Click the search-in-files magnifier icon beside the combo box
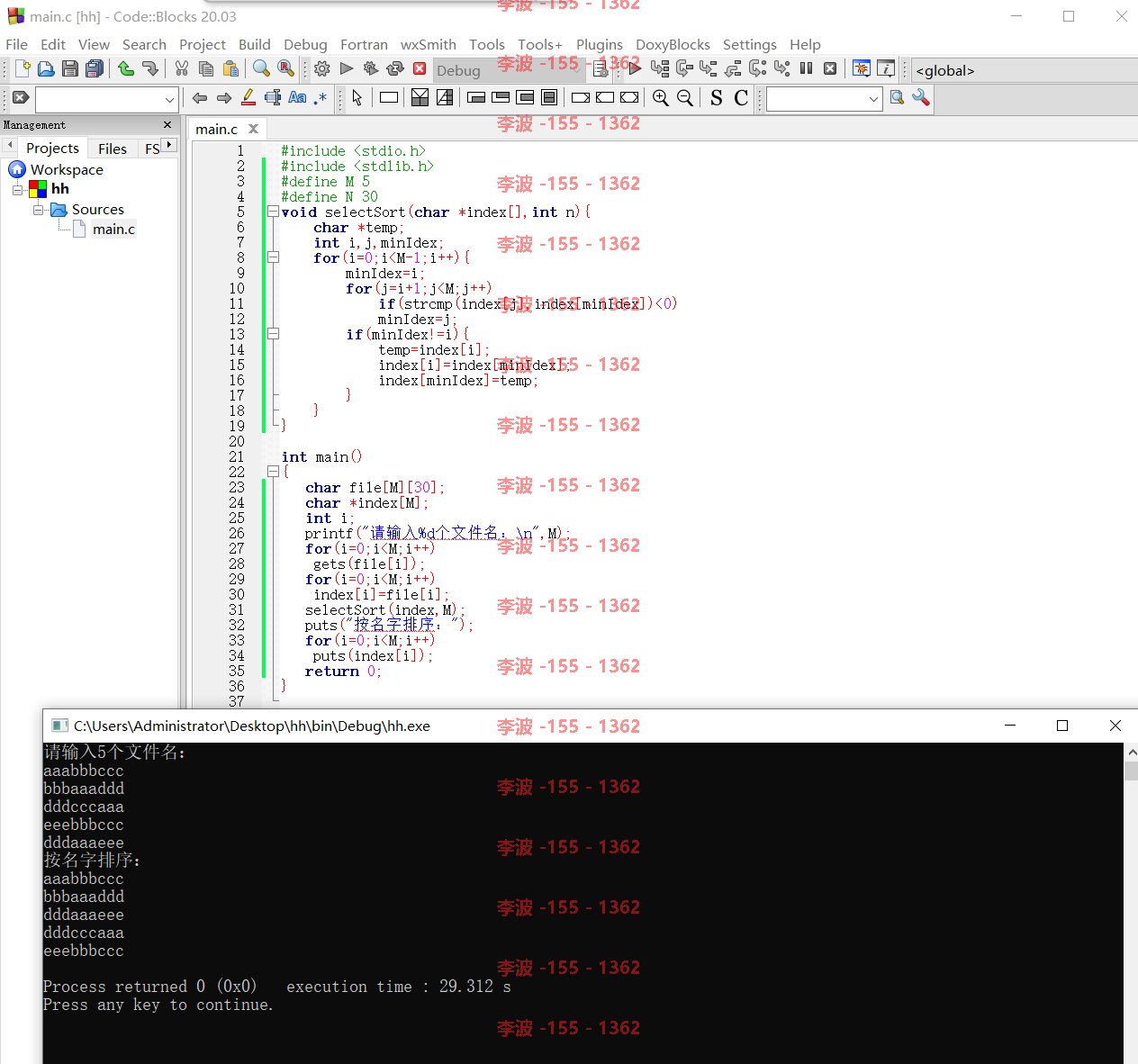The height and width of the screenshot is (1064, 1138). coord(897,97)
